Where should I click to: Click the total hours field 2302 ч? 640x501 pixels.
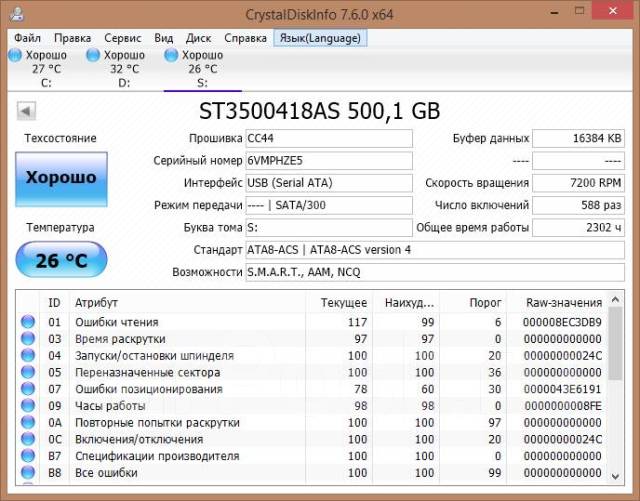click(578, 227)
